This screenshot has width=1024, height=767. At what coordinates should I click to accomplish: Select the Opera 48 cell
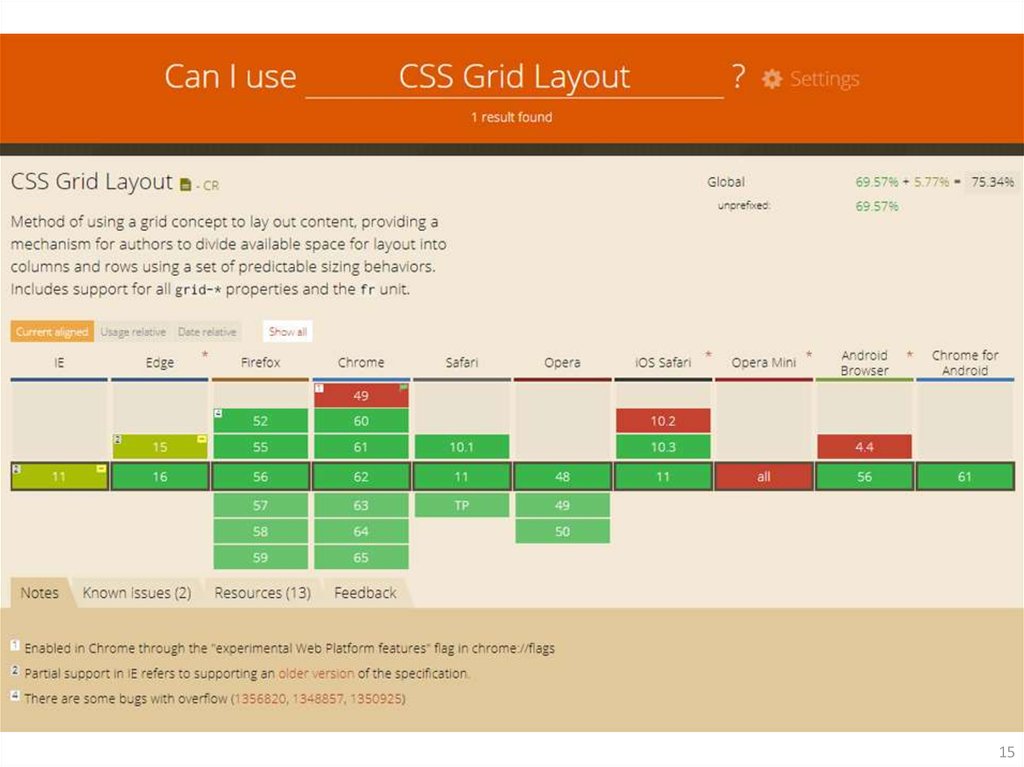coord(562,476)
